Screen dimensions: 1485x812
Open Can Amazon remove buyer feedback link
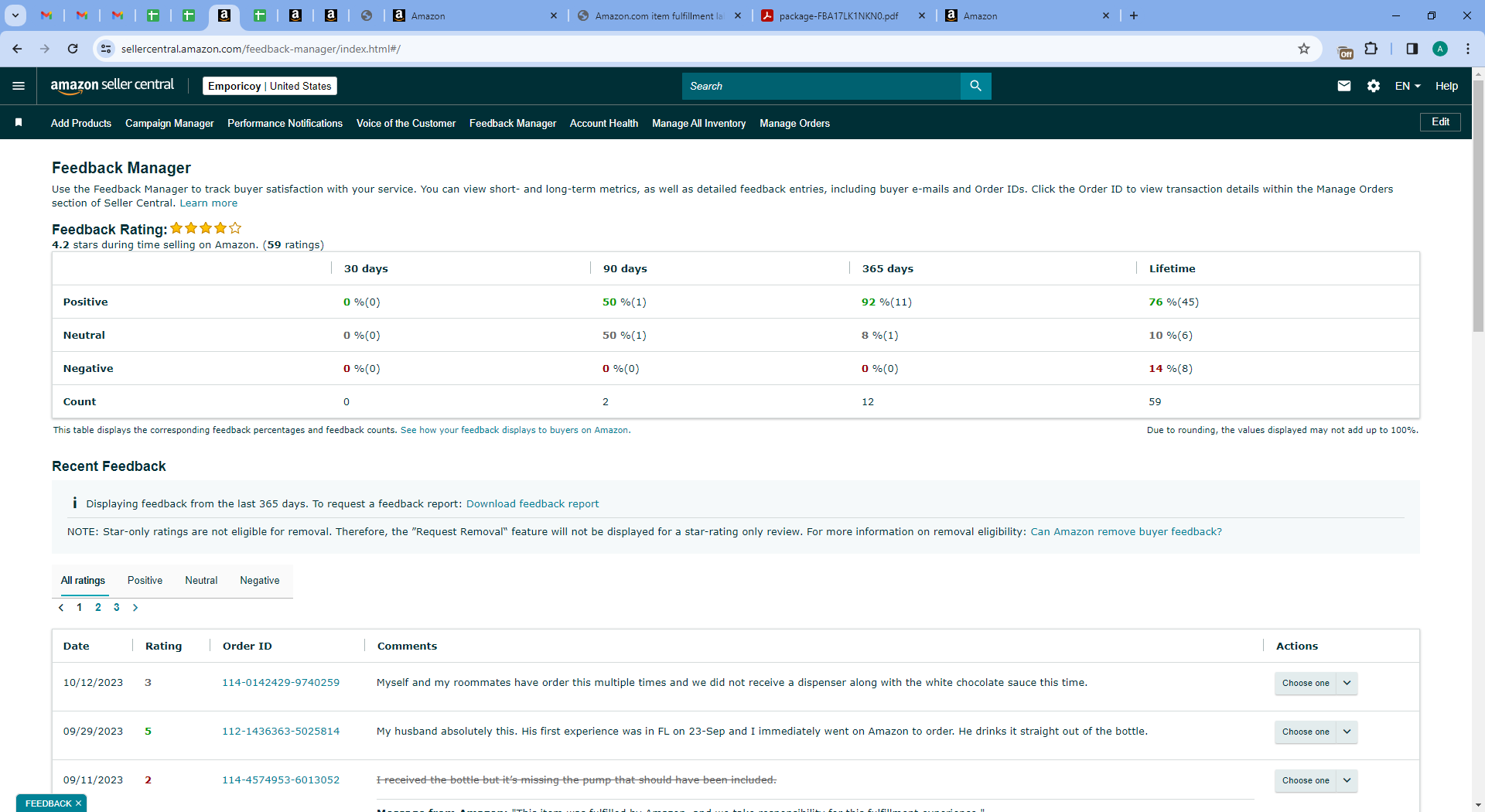click(x=1126, y=532)
